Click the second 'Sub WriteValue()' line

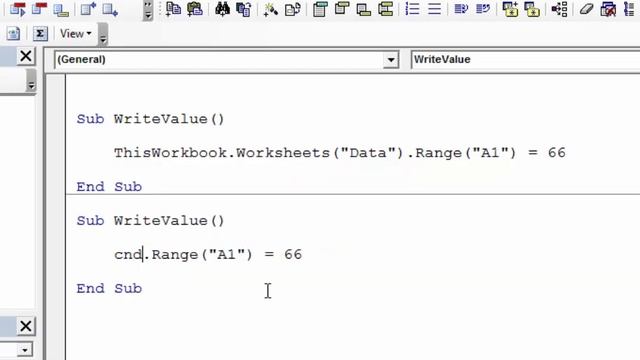tap(150, 221)
